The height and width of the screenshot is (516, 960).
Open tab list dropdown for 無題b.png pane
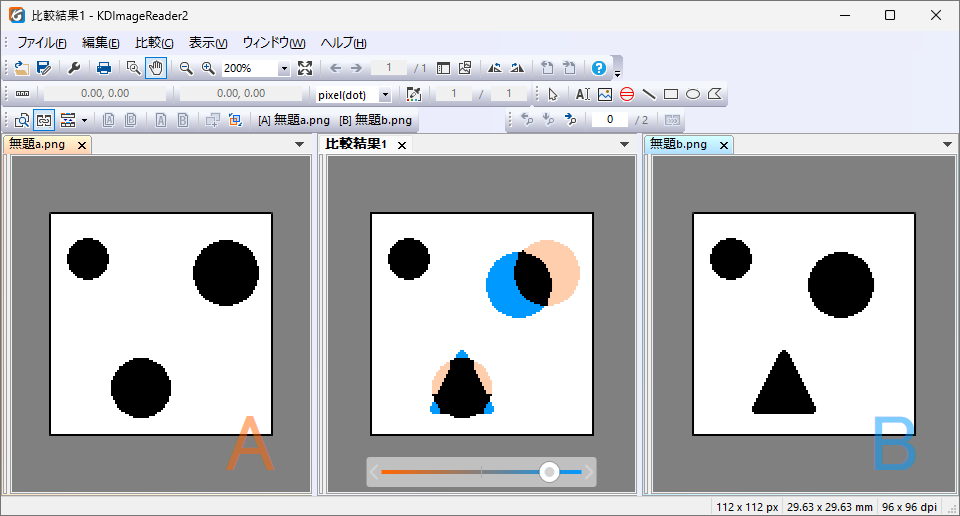(x=947, y=144)
